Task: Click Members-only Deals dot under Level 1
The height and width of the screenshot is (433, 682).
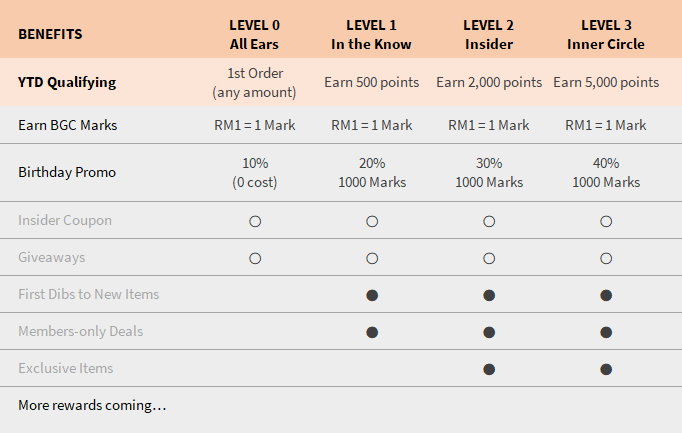Action: point(372,332)
